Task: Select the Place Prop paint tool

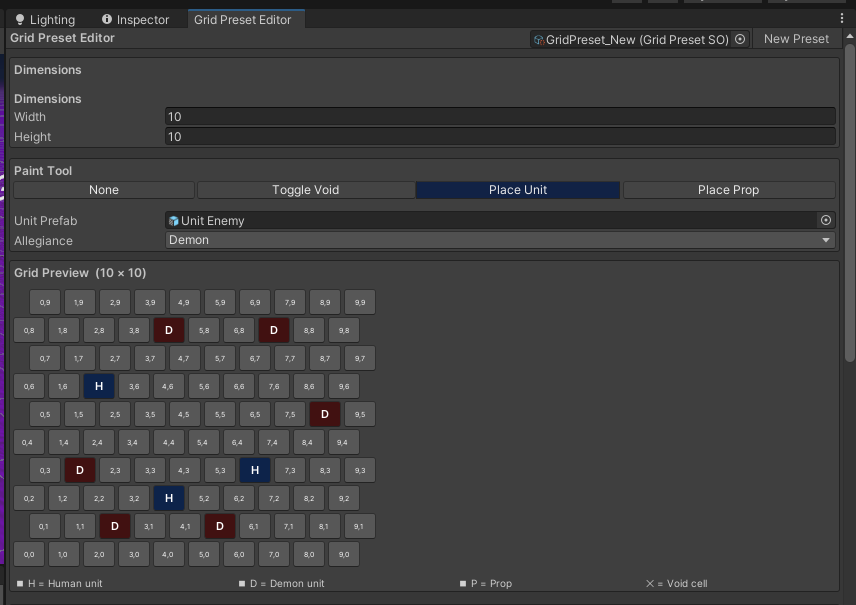Action: click(x=729, y=190)
